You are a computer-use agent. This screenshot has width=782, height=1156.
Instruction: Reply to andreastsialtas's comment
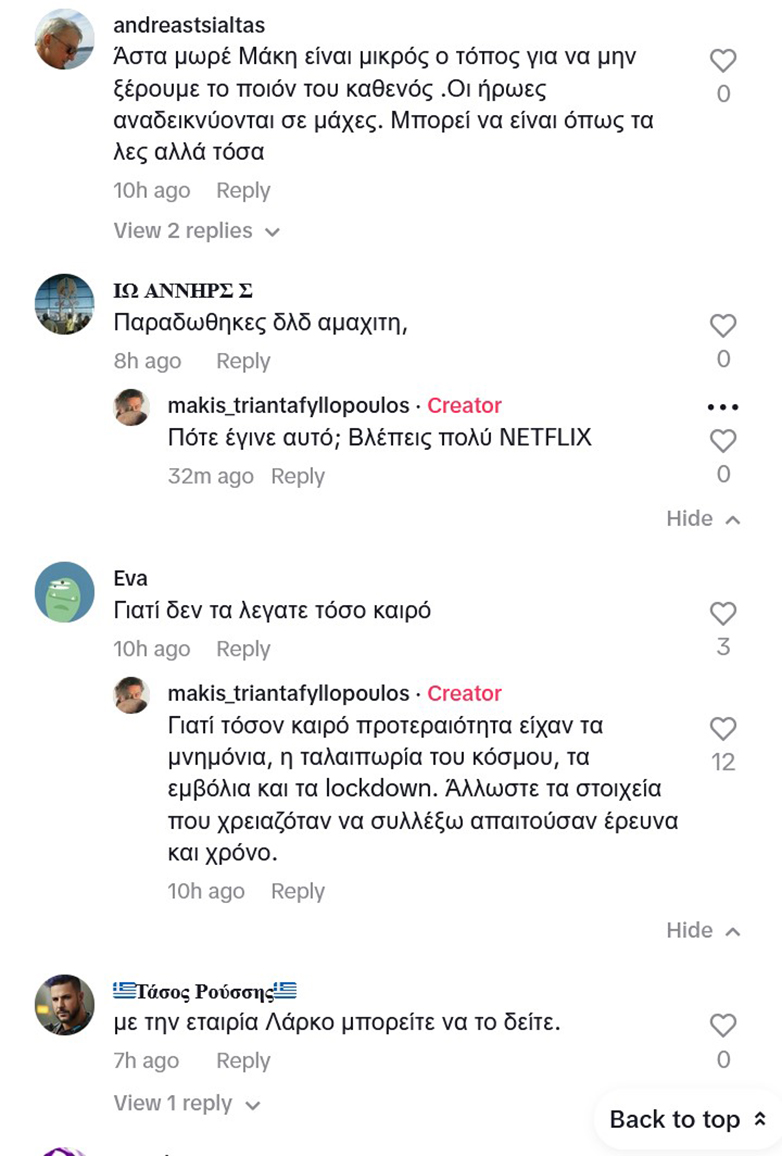pyautogui.click(x=243, y=191)
